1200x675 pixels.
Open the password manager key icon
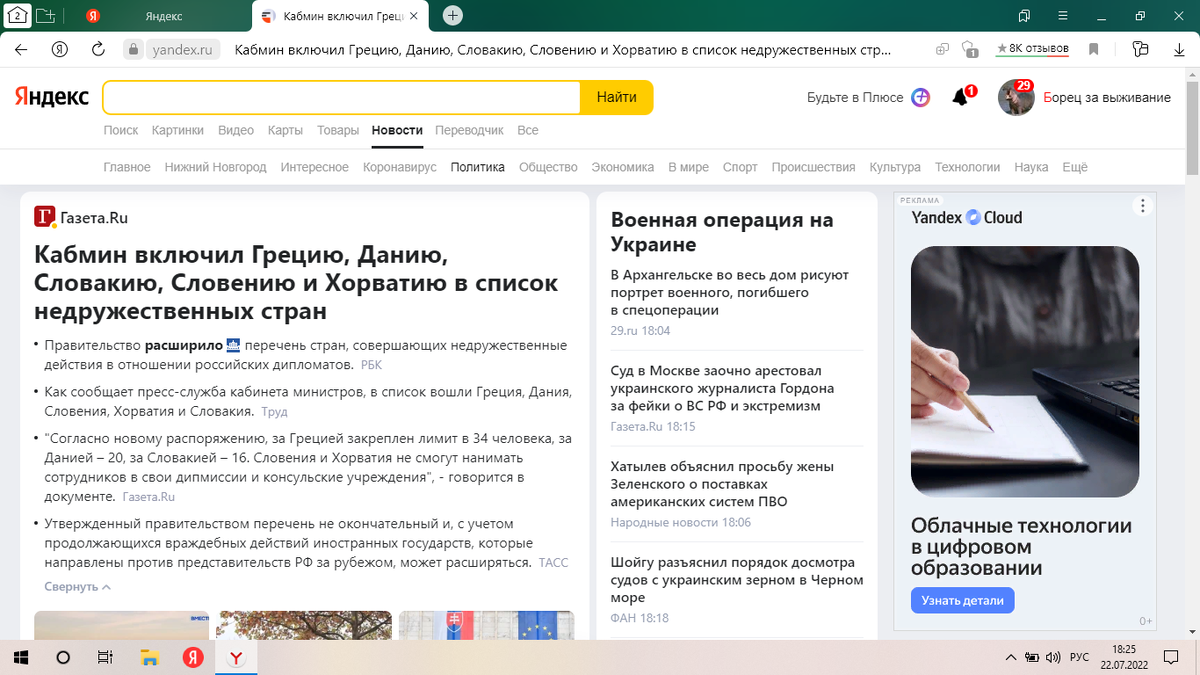click(x=1142, y=49)
